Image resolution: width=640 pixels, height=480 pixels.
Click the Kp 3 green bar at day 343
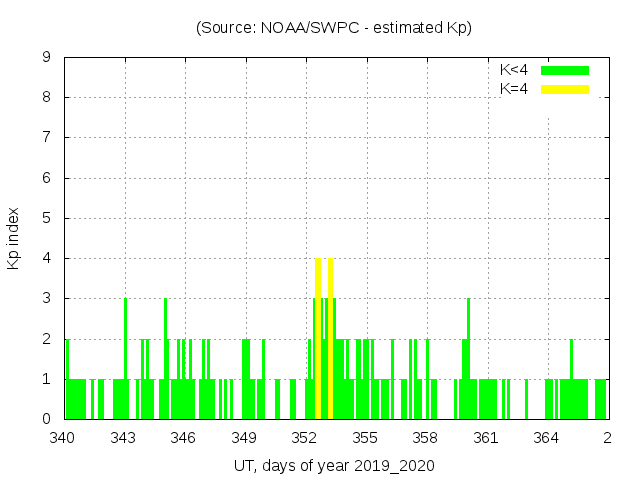(125, 358)
